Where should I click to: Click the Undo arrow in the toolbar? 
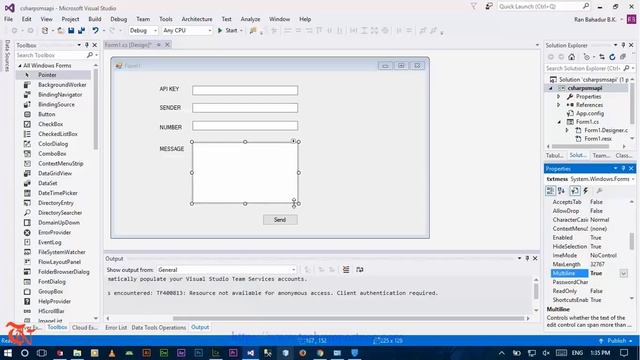coord(95,31)
